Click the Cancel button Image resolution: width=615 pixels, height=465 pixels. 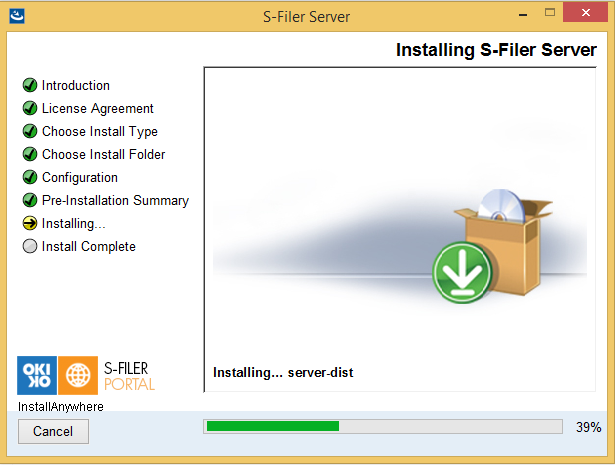(53, 431)
